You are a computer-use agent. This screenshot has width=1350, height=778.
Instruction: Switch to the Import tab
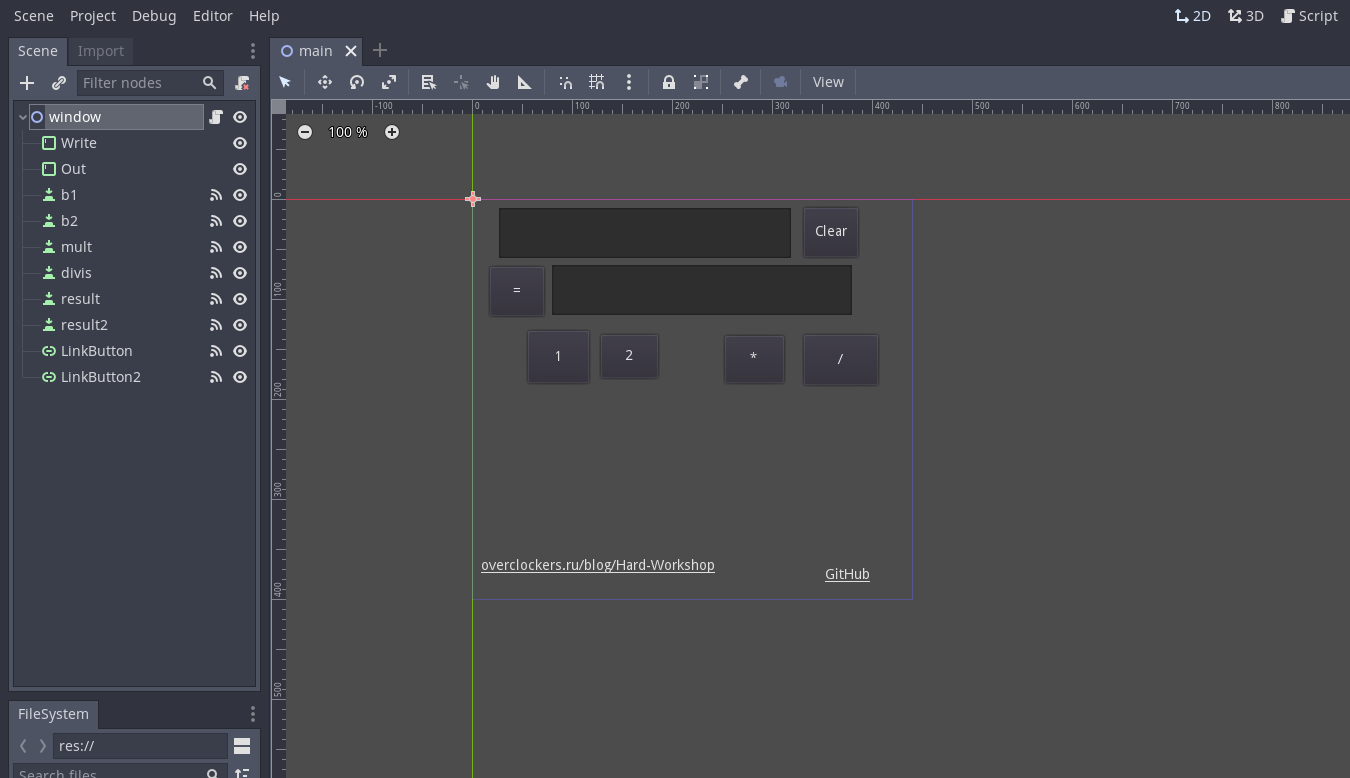(101, 51)
